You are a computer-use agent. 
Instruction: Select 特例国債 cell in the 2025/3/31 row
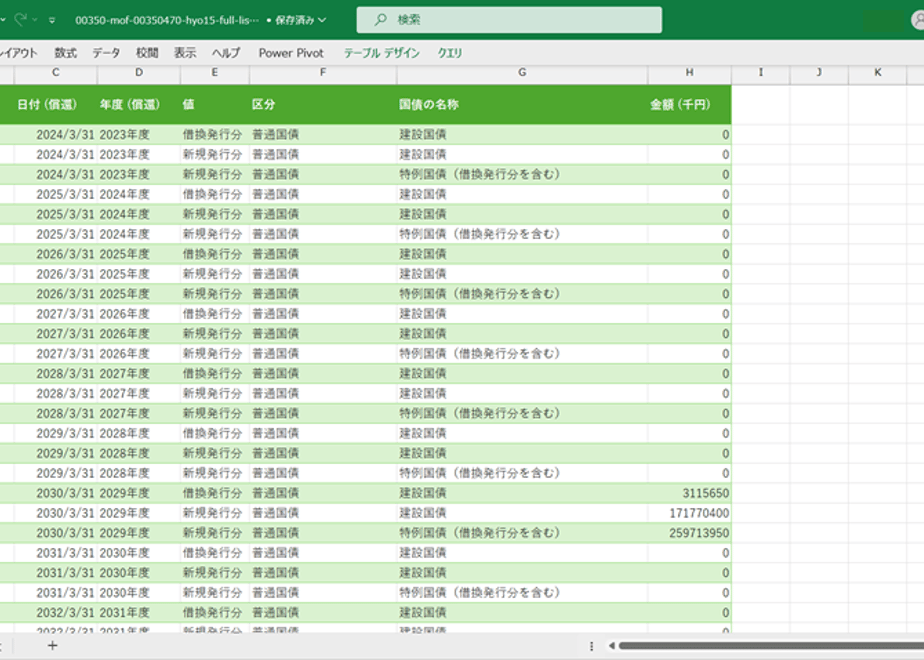pos(522,235)
